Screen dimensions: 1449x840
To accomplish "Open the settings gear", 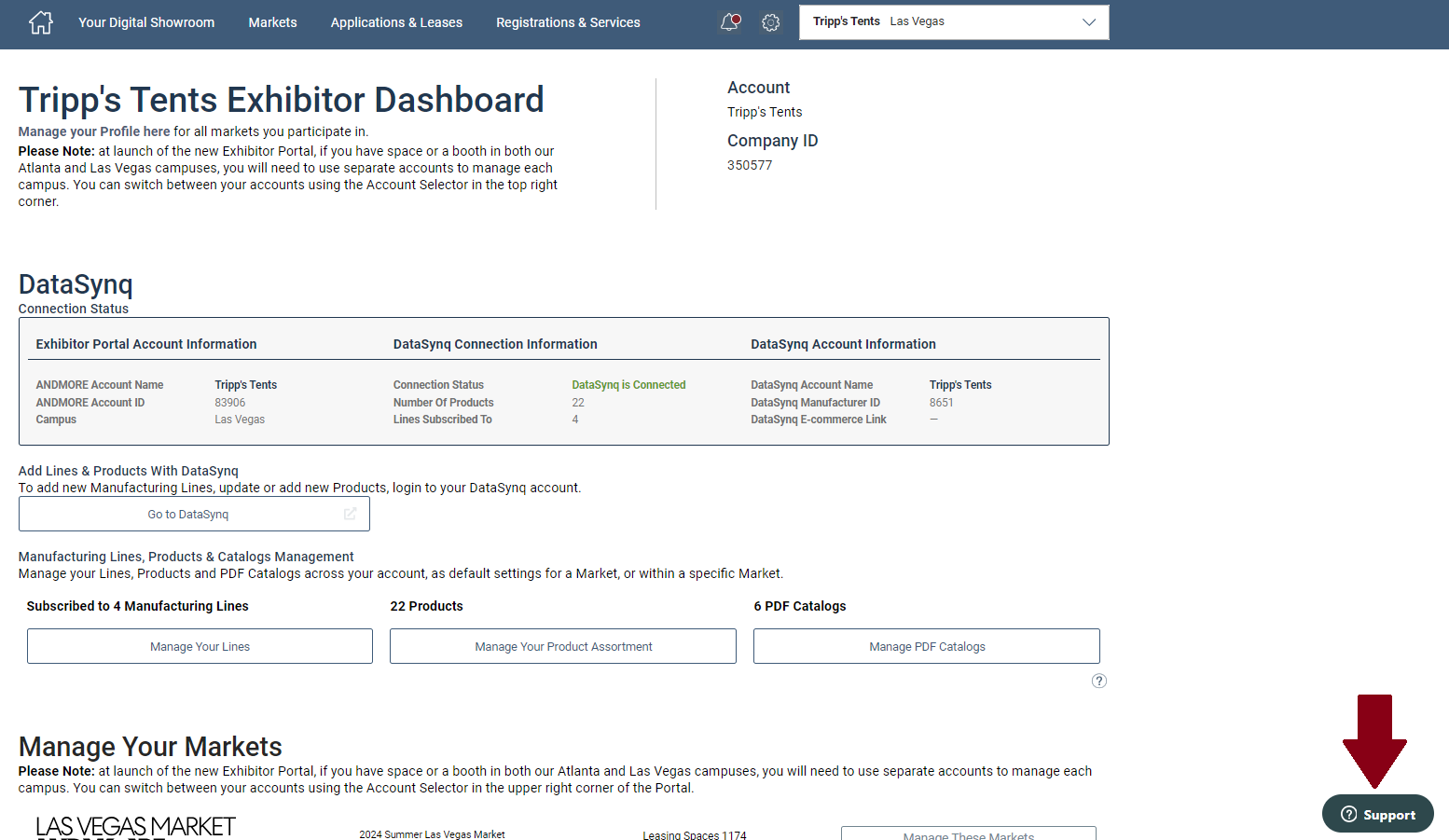I will tap(771, 22).
